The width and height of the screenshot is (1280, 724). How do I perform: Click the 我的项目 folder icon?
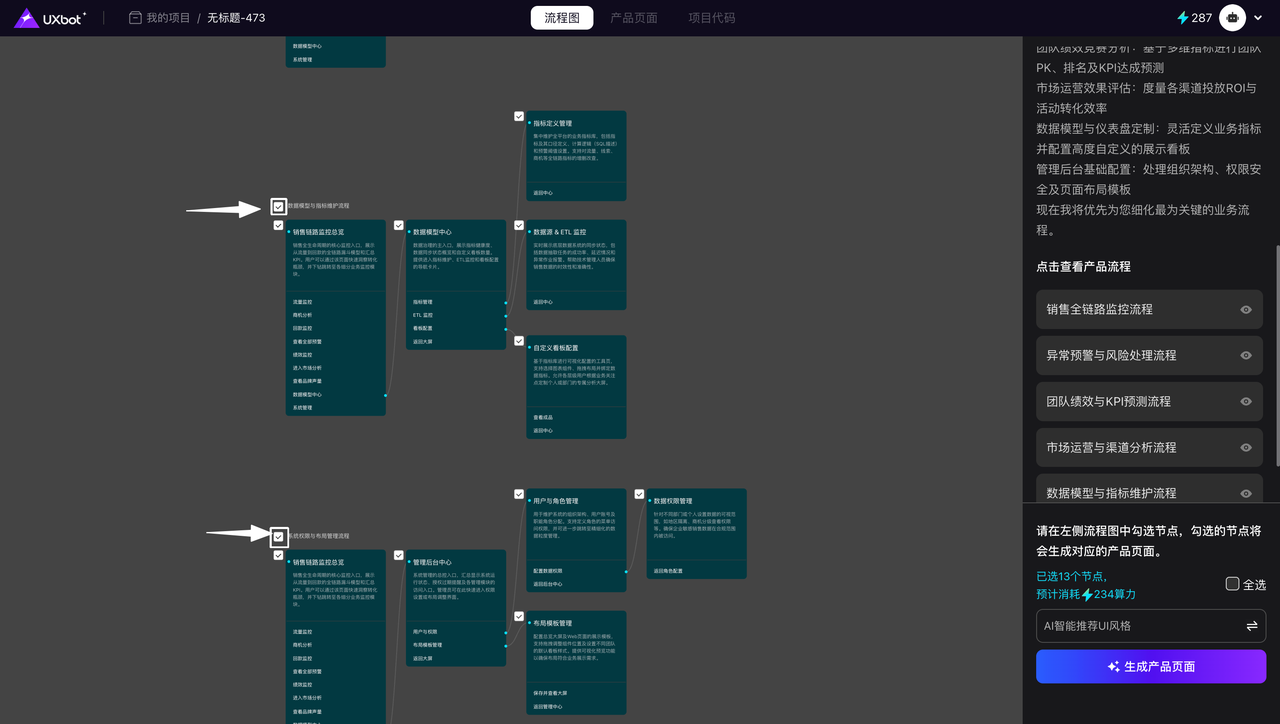(x=135, y=18)
